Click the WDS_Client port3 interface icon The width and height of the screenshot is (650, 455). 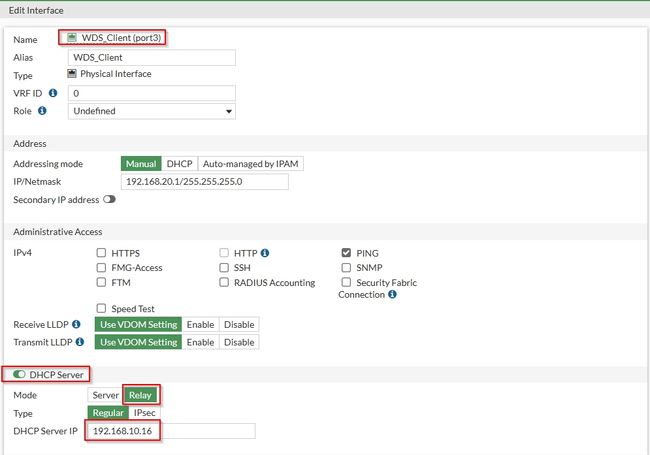pyautogui.click(x=73, y=38)
